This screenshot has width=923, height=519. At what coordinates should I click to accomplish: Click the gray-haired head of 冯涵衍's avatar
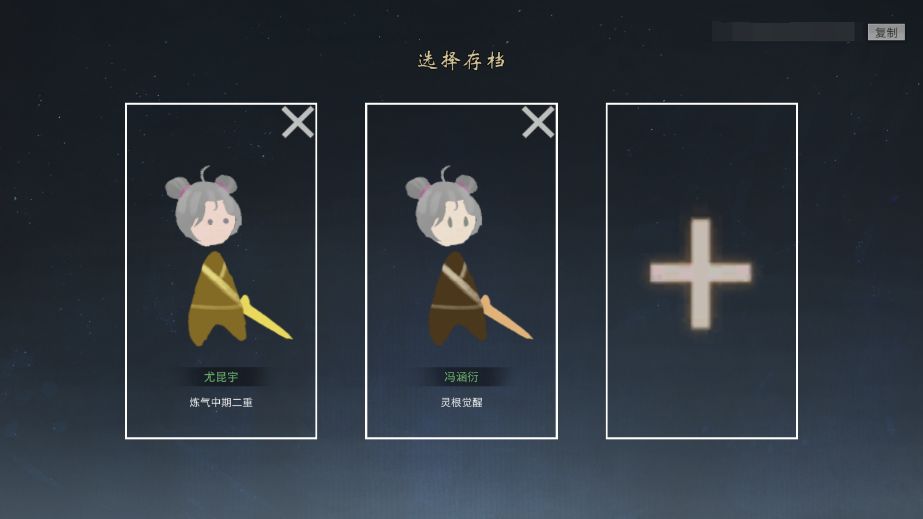(447, 209)
